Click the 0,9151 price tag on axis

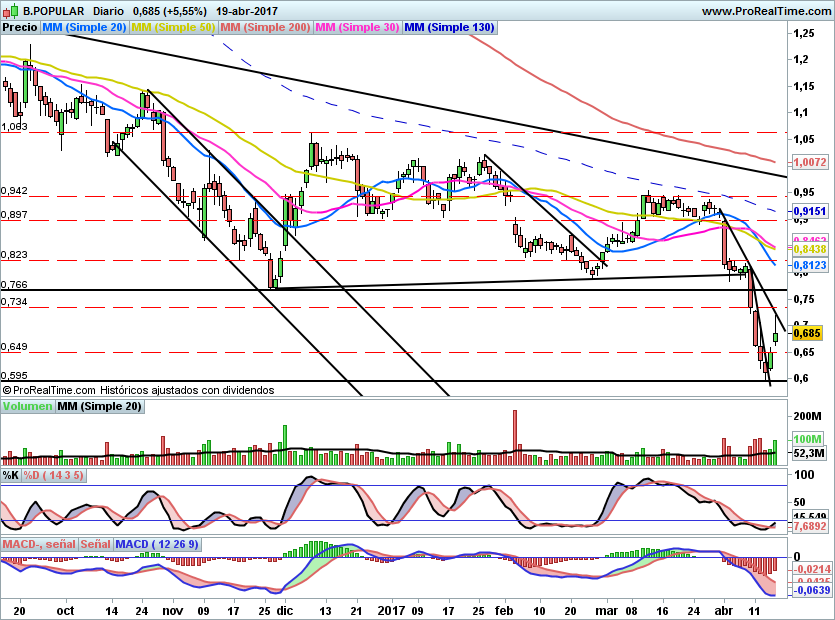pos(808,212)
